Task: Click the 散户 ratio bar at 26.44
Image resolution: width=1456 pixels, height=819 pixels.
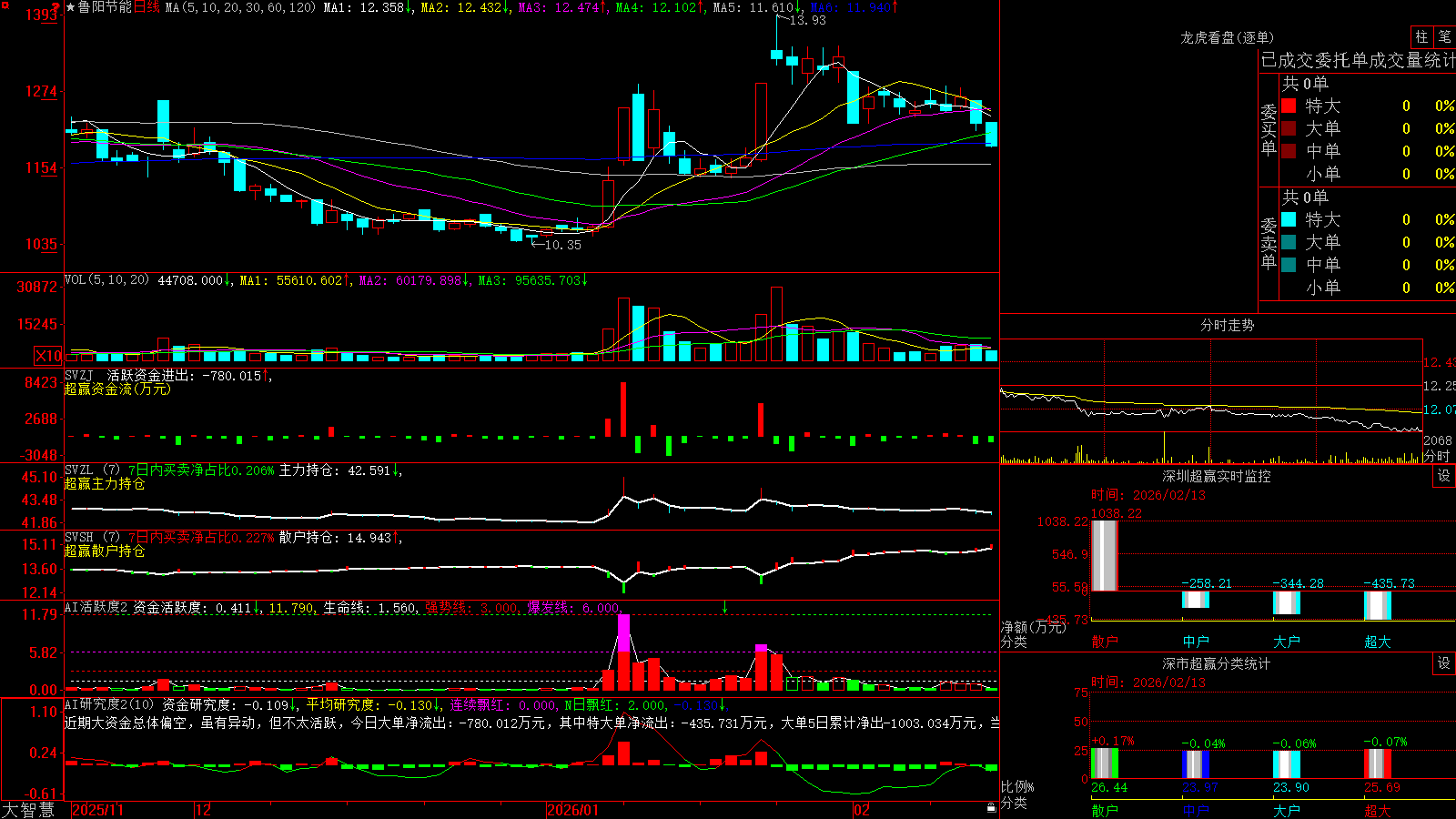Action: pyautogui.click(x=1105, y=763)
